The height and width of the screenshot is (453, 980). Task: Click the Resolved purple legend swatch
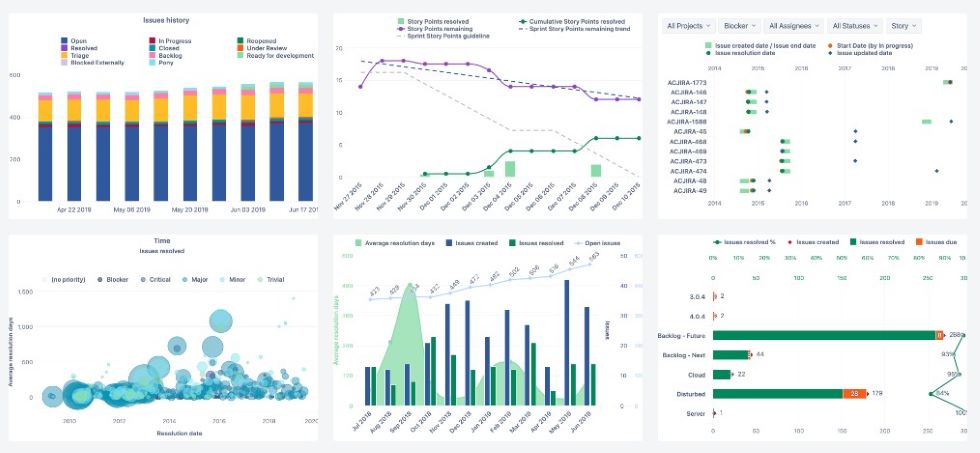[64, 48]
